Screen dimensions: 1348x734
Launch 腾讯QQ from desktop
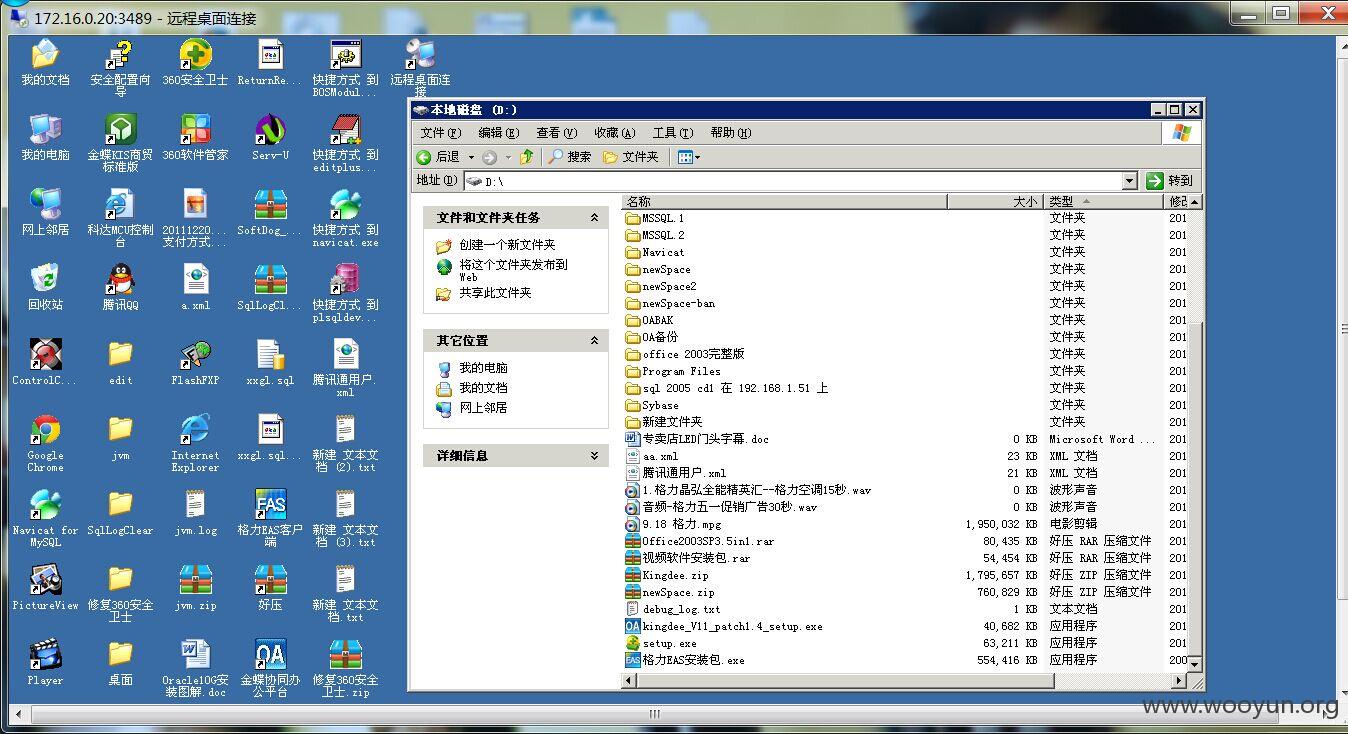point(120,287)
